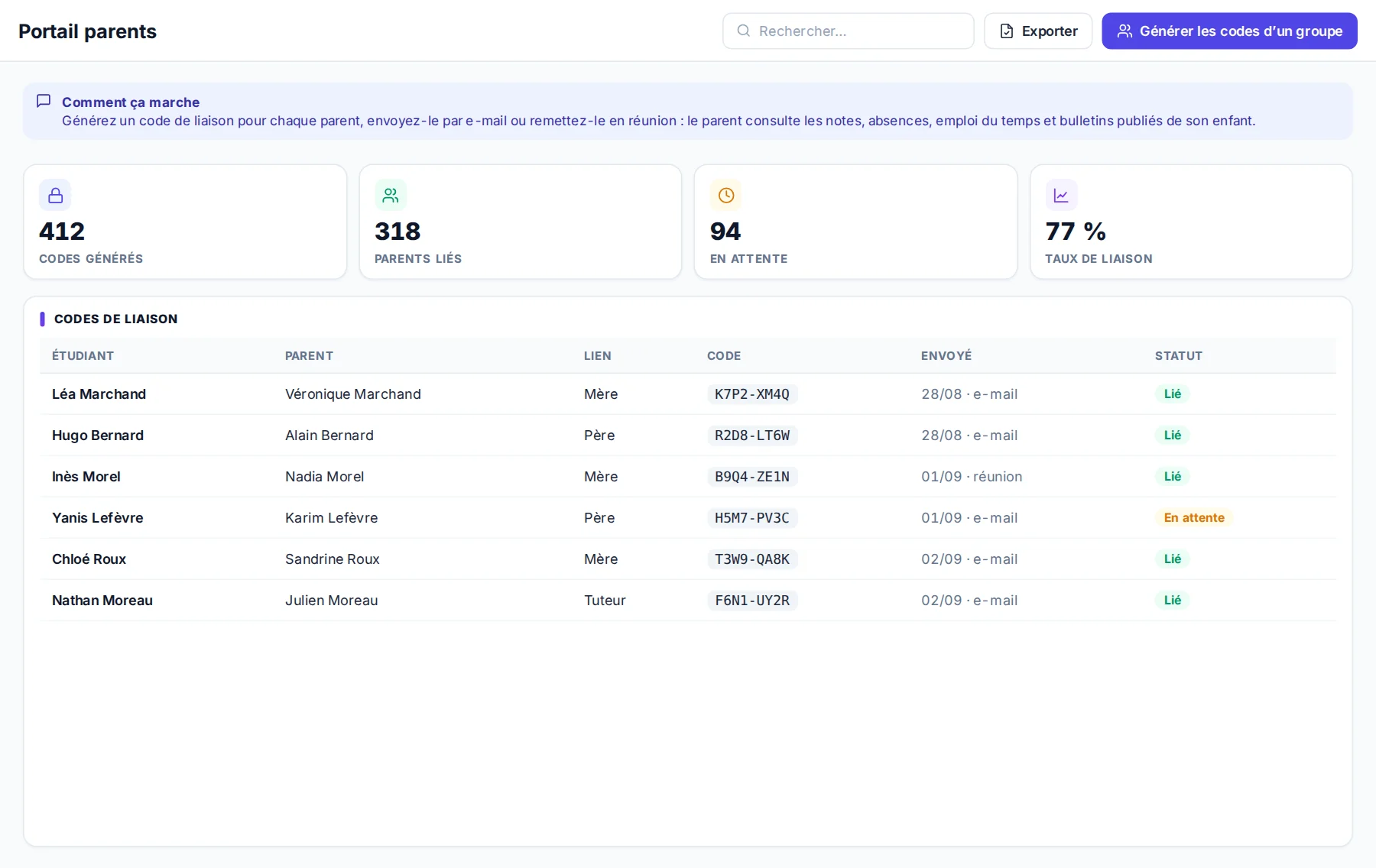Viewport: 1376px width, 868px height.
Task: Open student Yanis Lefèvre
Action: 98,518
